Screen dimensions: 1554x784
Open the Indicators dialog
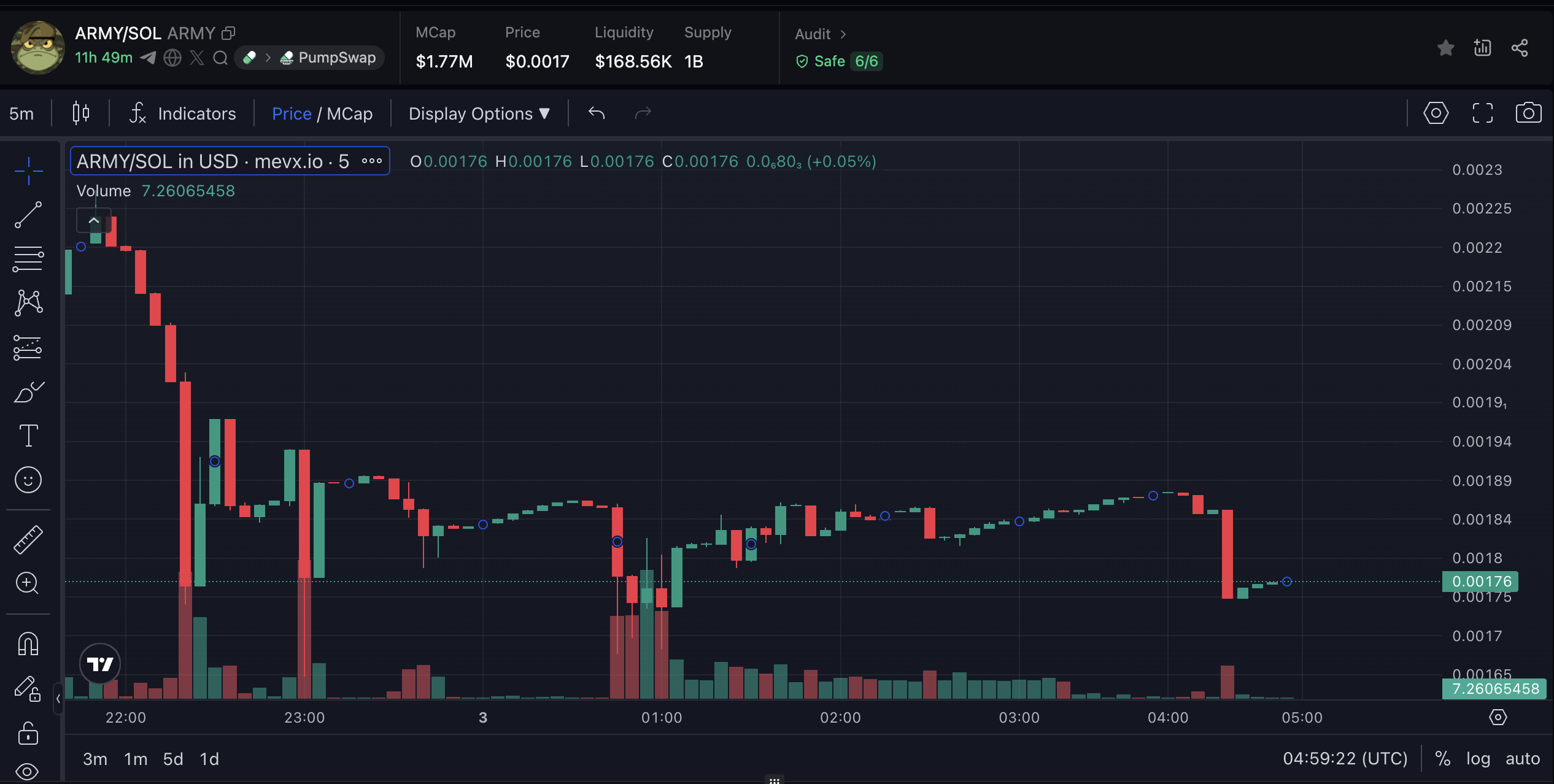tap(182, 113)
